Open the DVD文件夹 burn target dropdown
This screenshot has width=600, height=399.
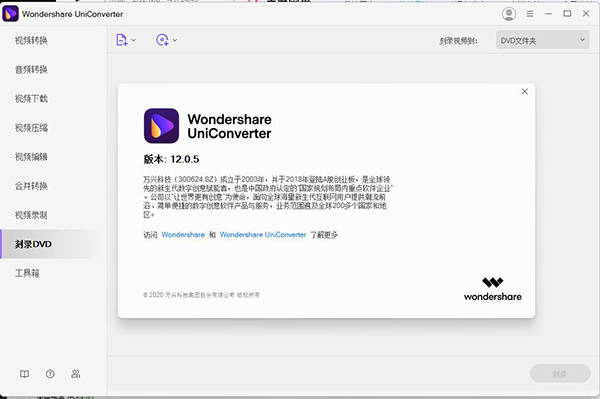coord(543,40)
